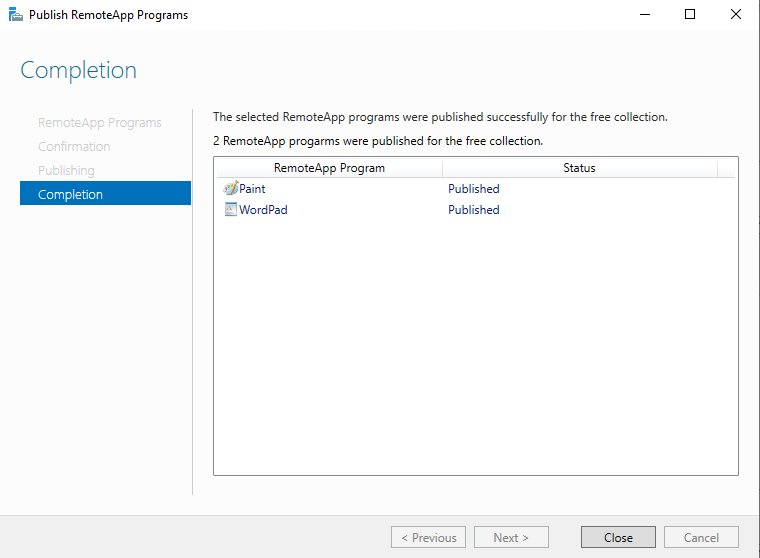Close the window with the X button
Image resolution: width=760 pixels, height=558 pixels.
(735, 15)
